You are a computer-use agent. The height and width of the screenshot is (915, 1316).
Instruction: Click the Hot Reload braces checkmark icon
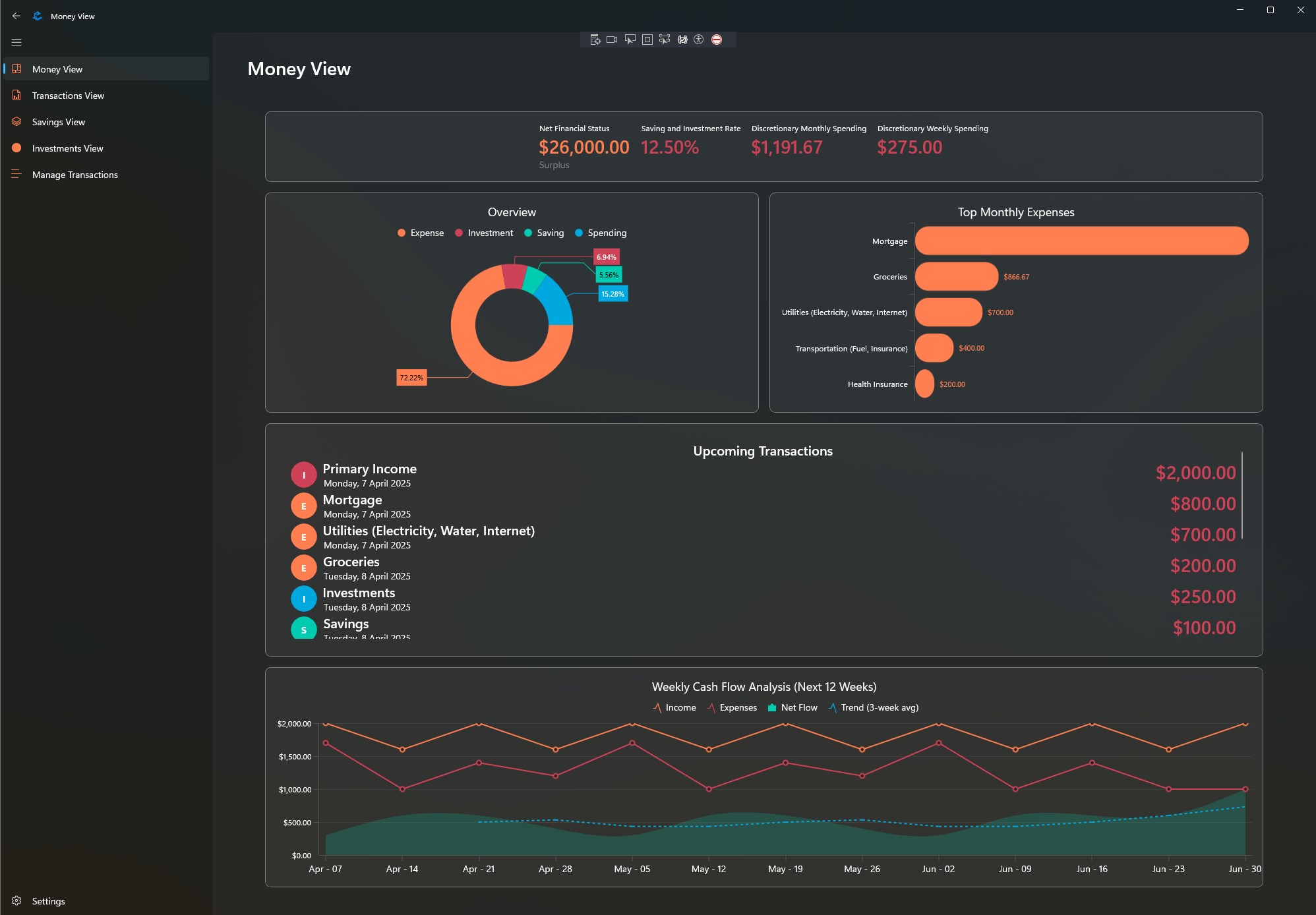[682, 40]
